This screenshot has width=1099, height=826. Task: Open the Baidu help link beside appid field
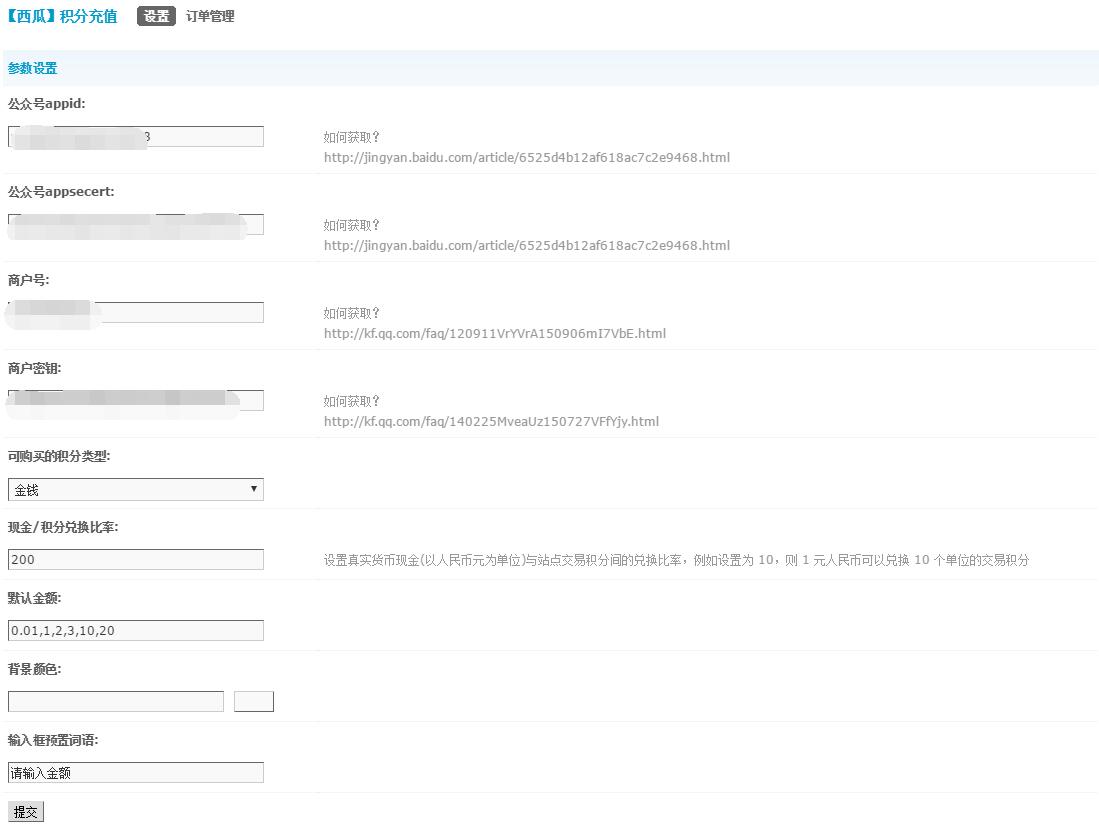[526, 157]
